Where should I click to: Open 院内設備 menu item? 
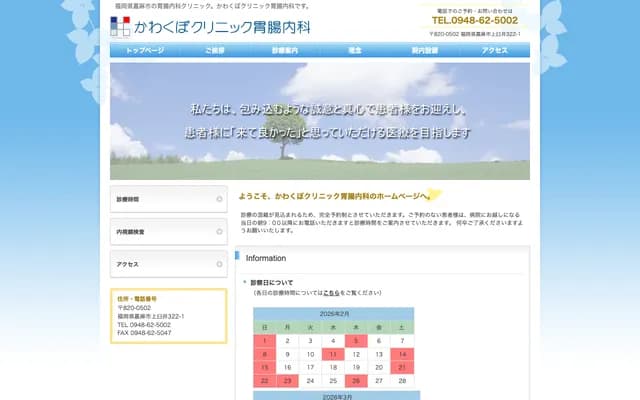pos(424,50)
